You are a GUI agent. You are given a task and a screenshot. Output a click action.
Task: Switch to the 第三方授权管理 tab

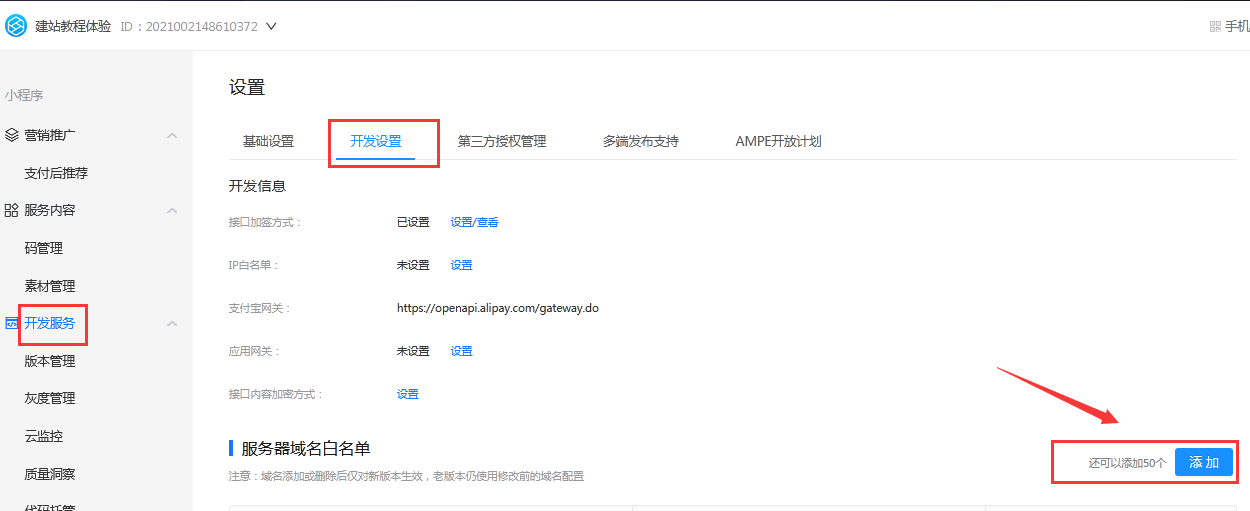coord(502,141)
